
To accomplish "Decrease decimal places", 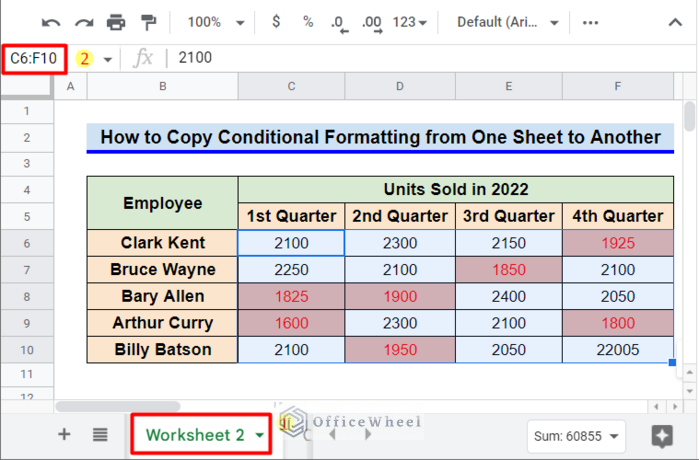I will [x=339, y=22].
